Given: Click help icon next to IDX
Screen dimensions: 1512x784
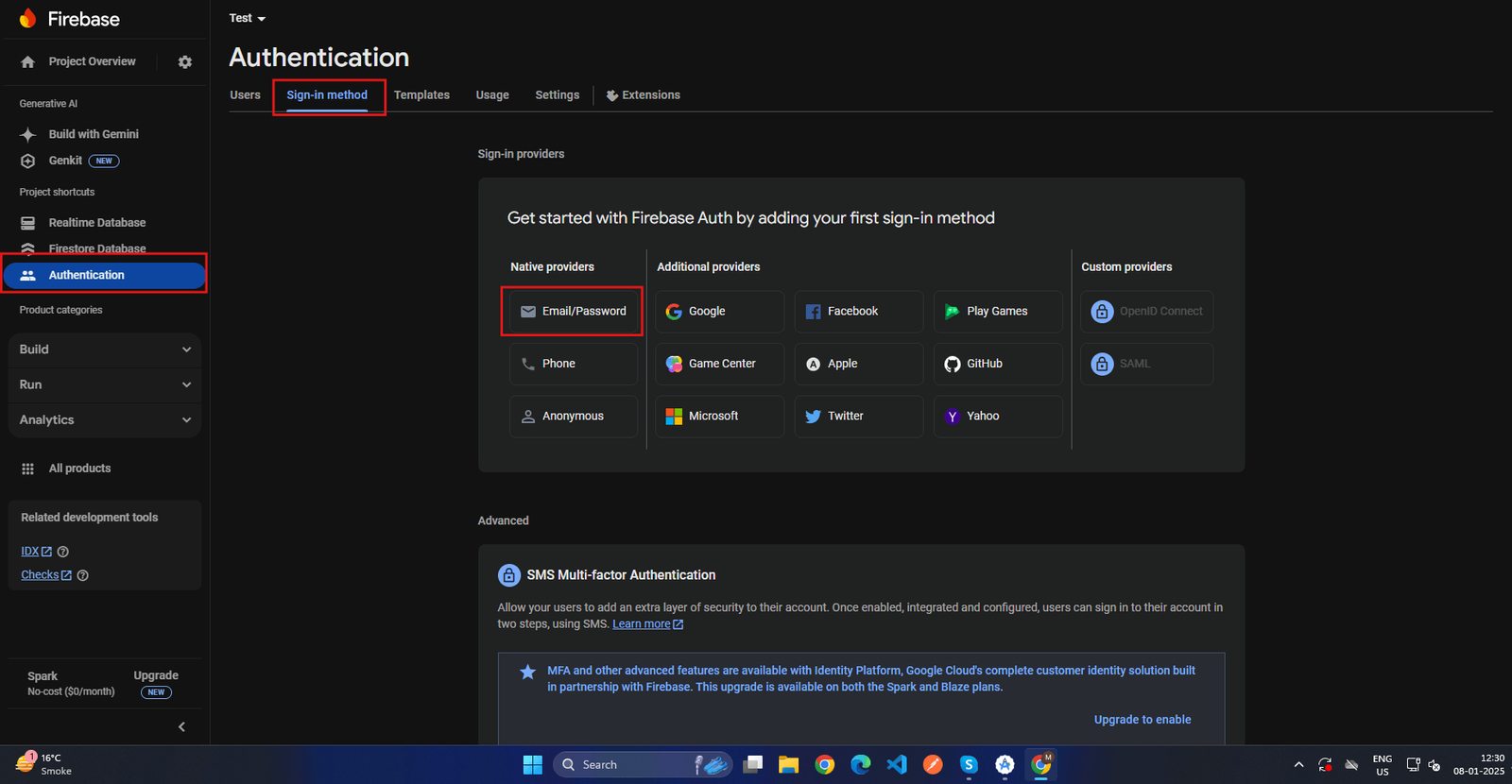Looking at the screenshot, I should (x=63, y=552).
